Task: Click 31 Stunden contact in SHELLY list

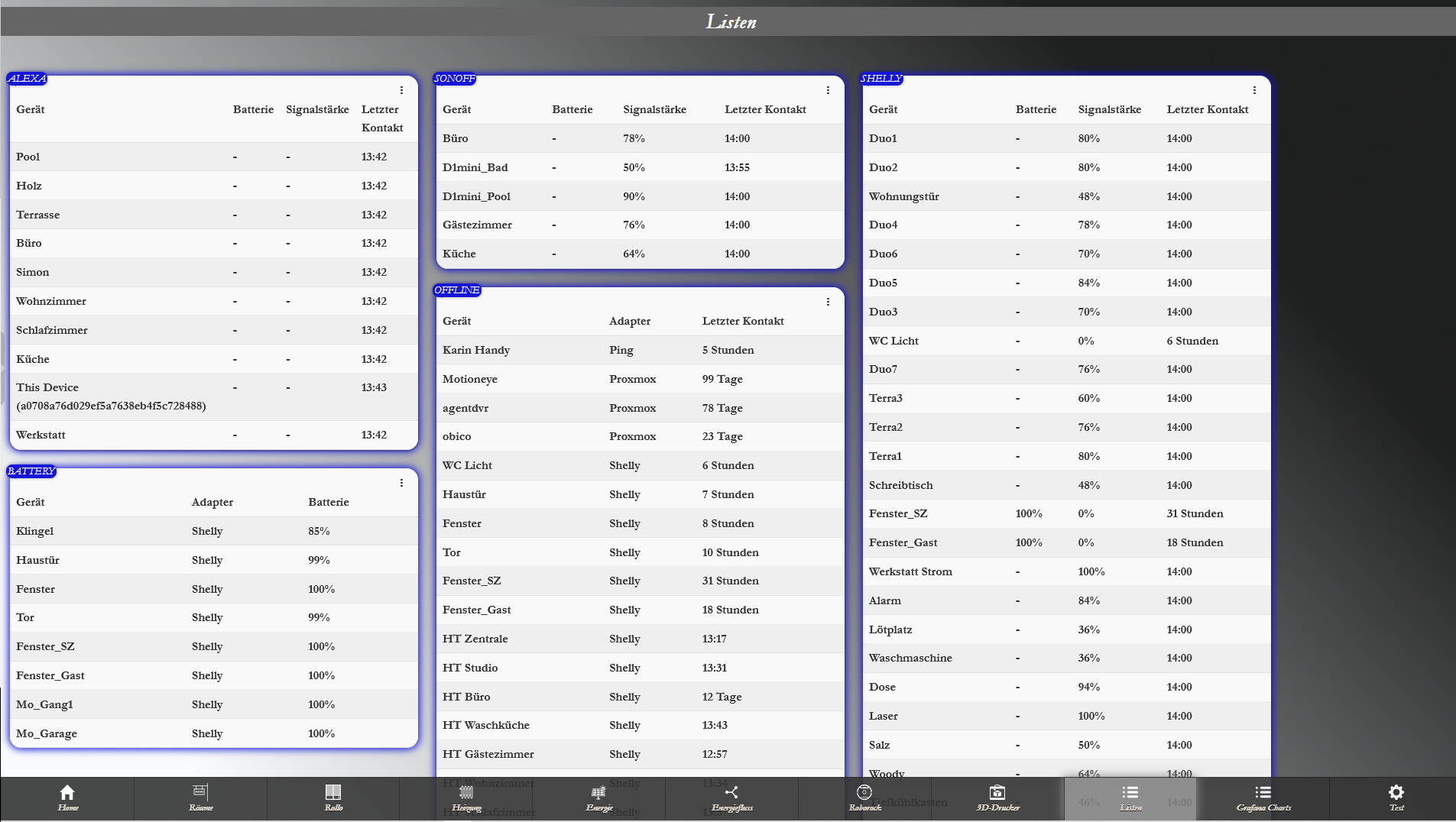Action: pos(1195,513)
